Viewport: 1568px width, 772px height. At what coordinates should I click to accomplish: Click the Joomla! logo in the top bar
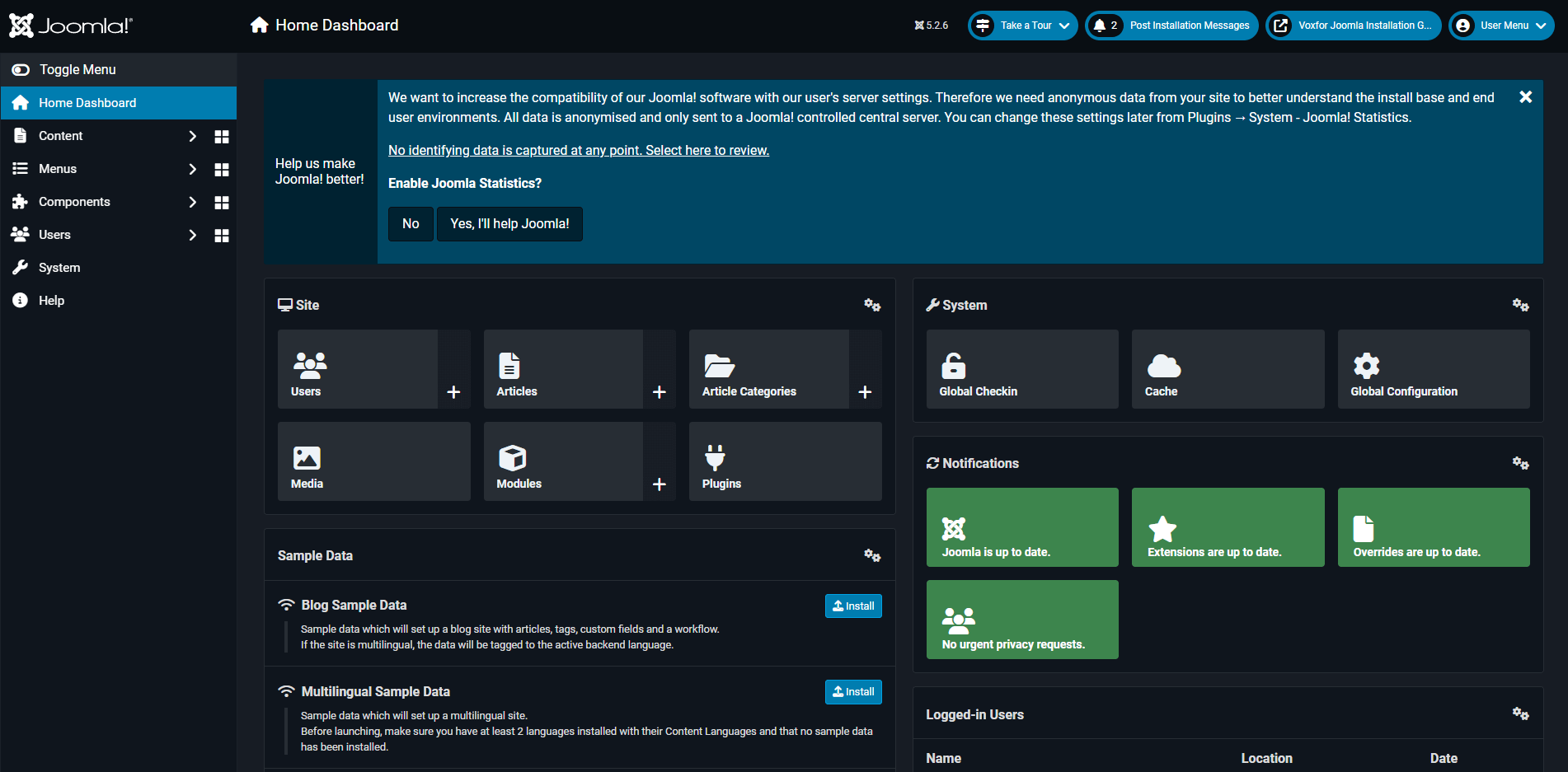pyautogui.click(x=70, y=25)
